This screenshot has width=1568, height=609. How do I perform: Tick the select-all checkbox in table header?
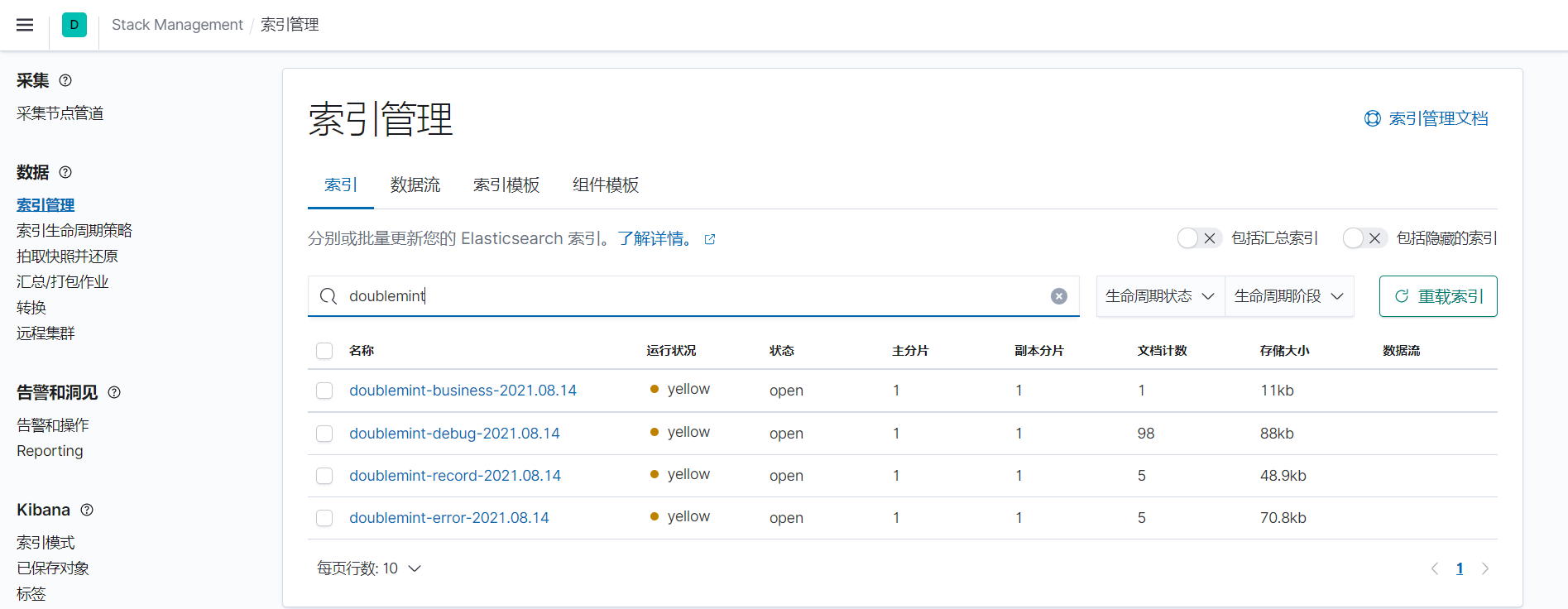tap(324, 351)
